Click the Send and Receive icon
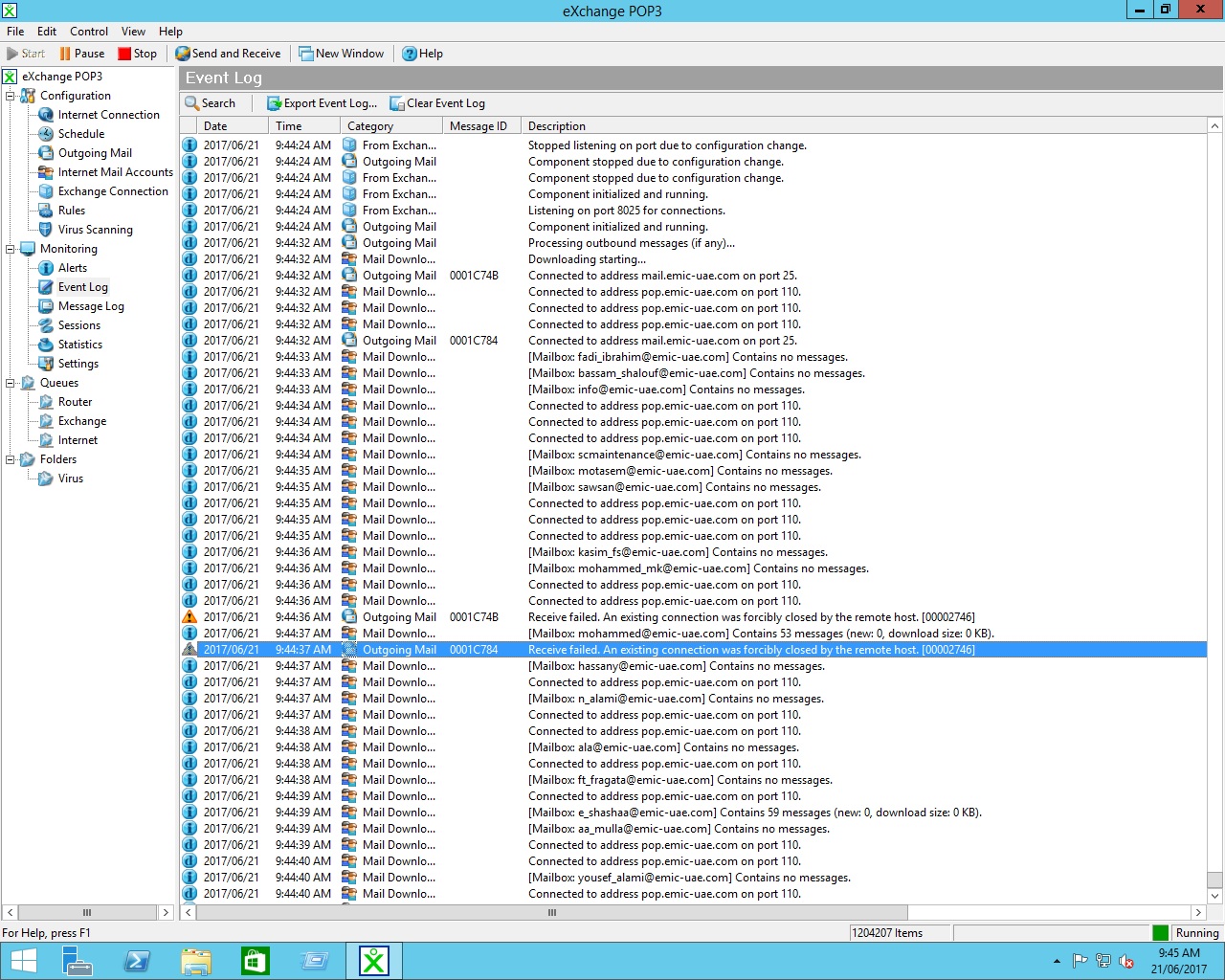This screenshot has height=980, width=1225. tap(182, 54)
